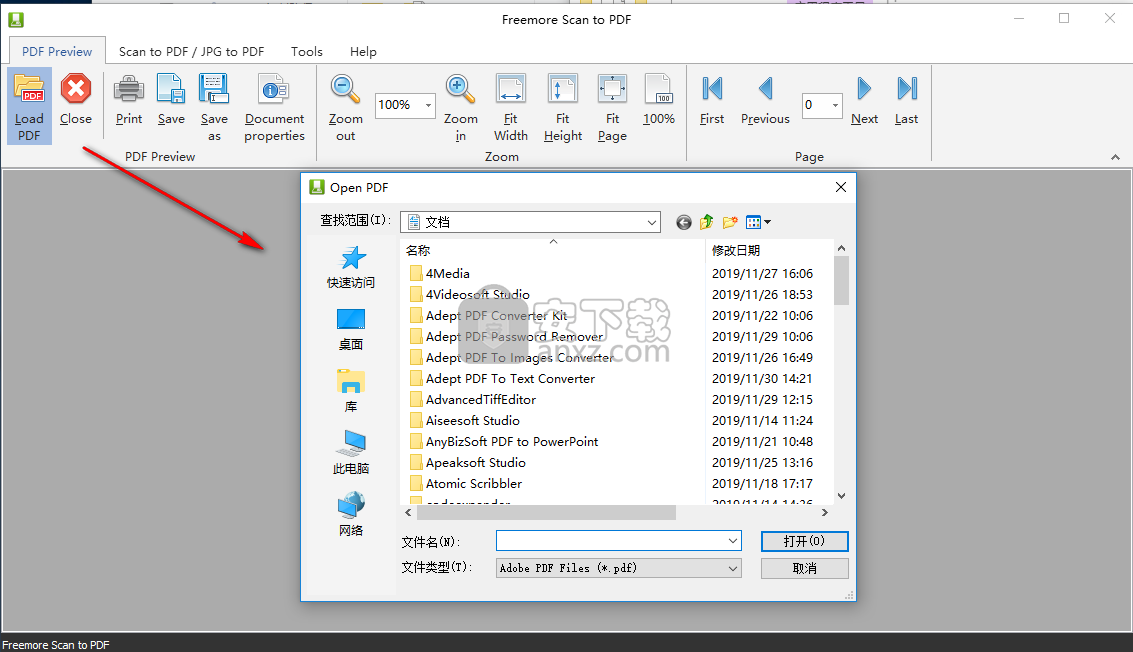Open the view menu icon in dialog
Image resolution: width=1133 pixels, height=652 pixels.
tap(758, 222)
